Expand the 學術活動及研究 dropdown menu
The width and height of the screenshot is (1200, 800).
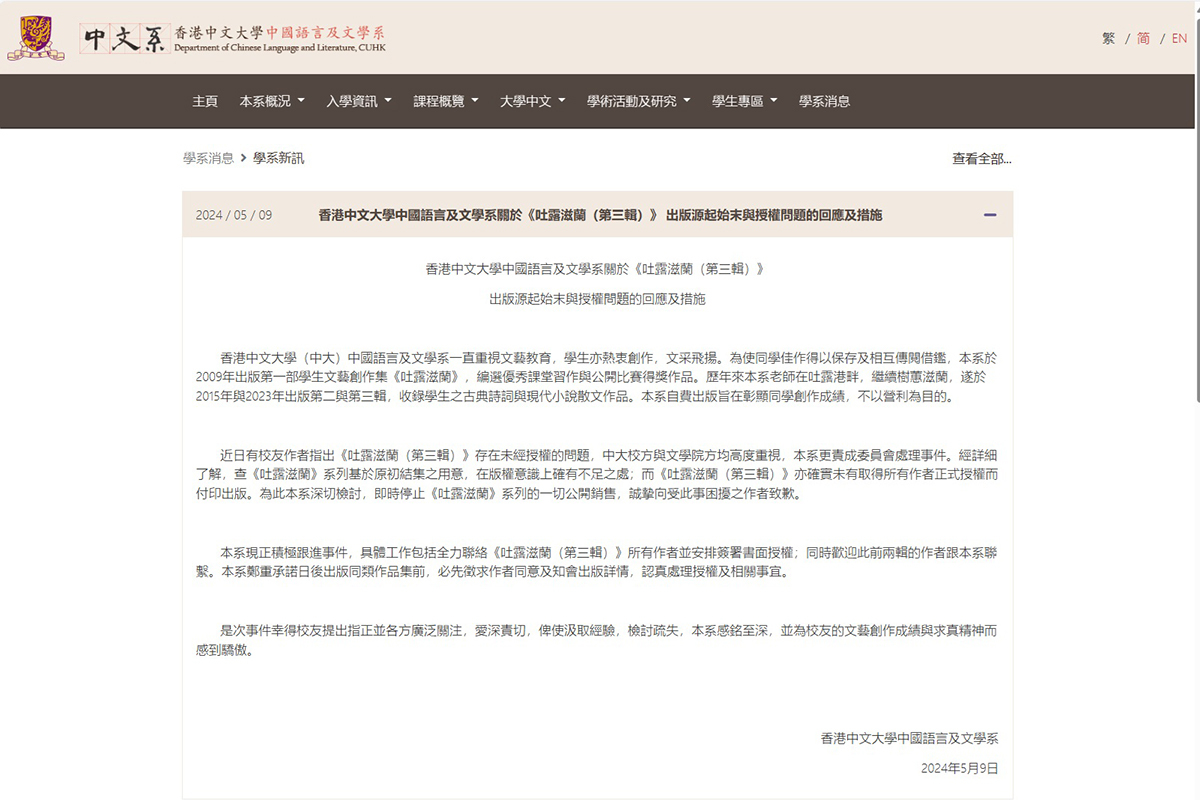click(638, 101)
